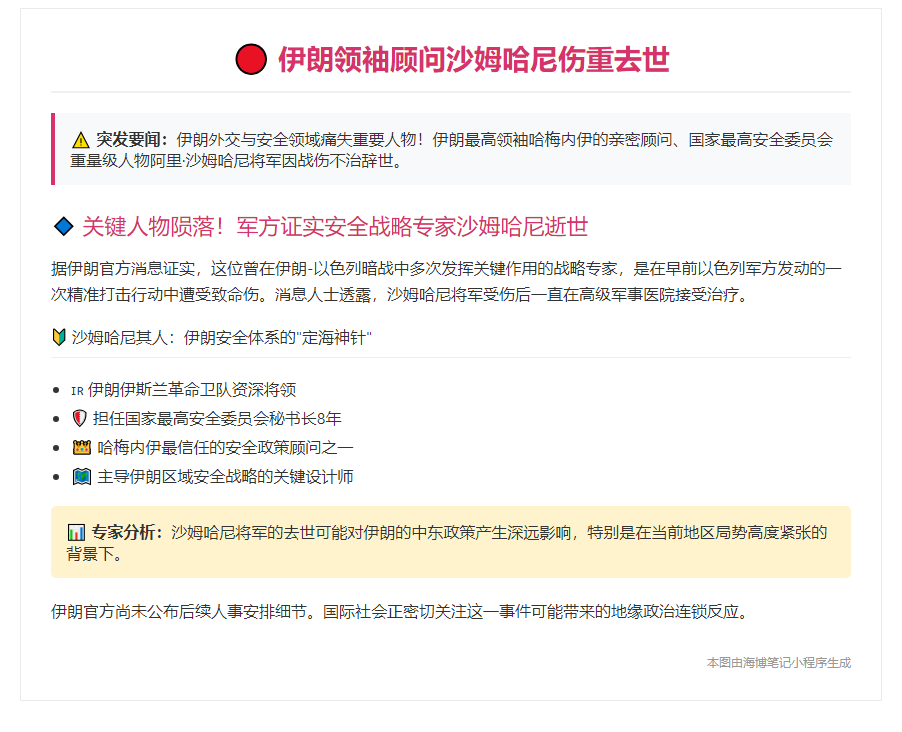902x732 pixels.
Task: Select the bullet item 伊朗伊斯兰革命卫队资深将领
Action: click(192, 390)
